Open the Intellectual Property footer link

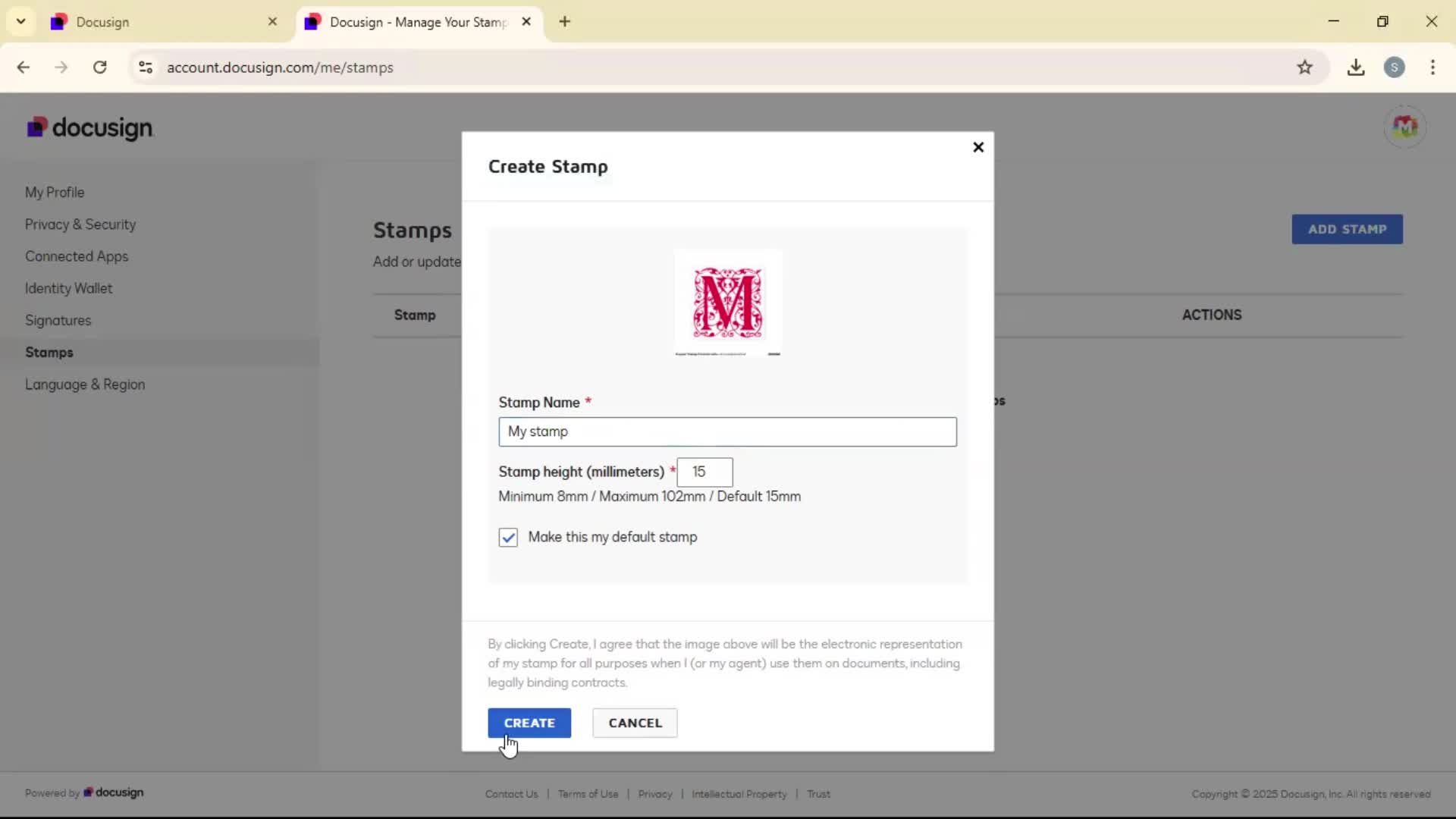pos(739,794)
